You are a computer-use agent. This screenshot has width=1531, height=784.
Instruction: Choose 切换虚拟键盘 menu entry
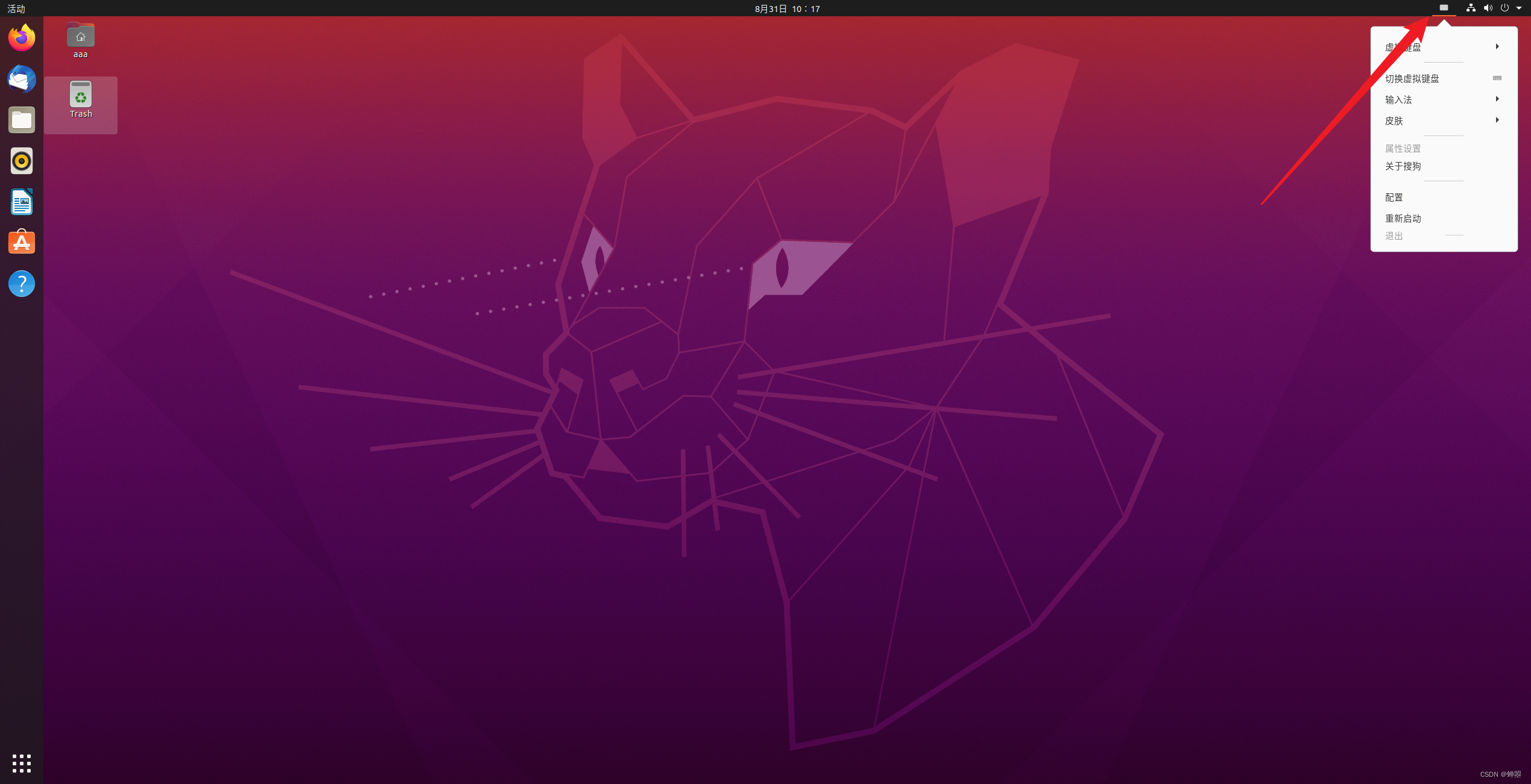tap(1444, 78)
